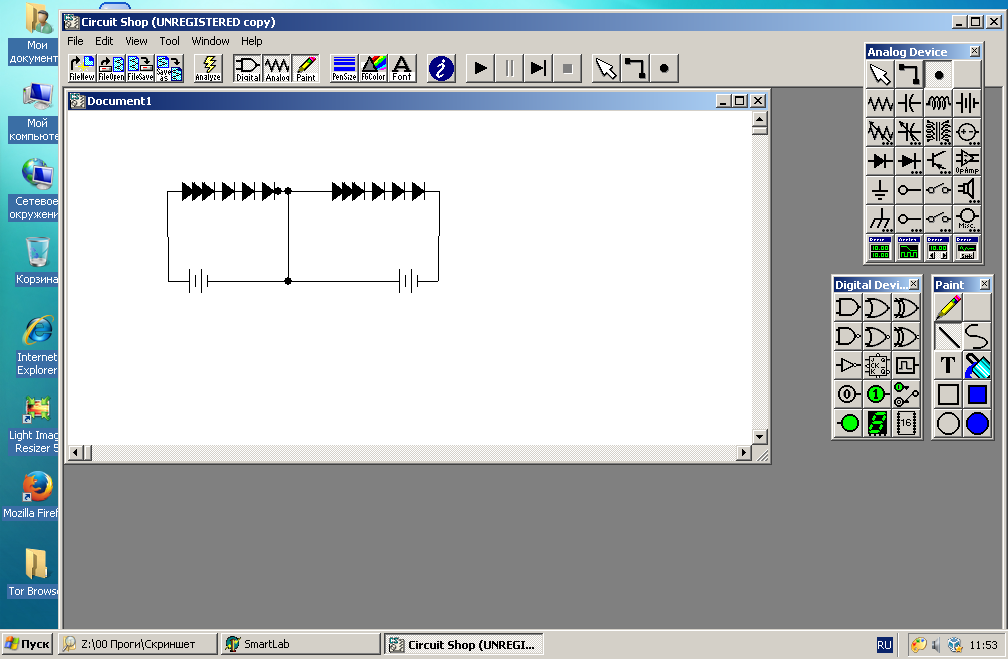1008x659 pixels.
Task: Open the FGColor foreground color picker
Action: pyautogui.click(x=373, y=68)
